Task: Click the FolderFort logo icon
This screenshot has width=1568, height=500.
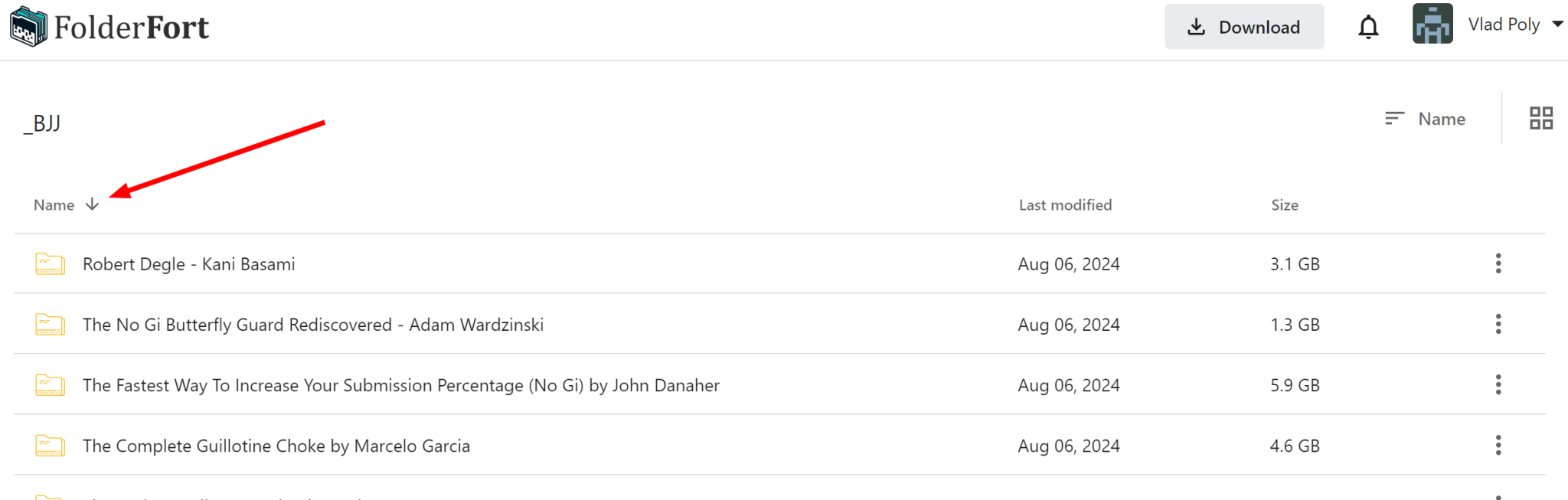Action: click(x=28, y=27)
